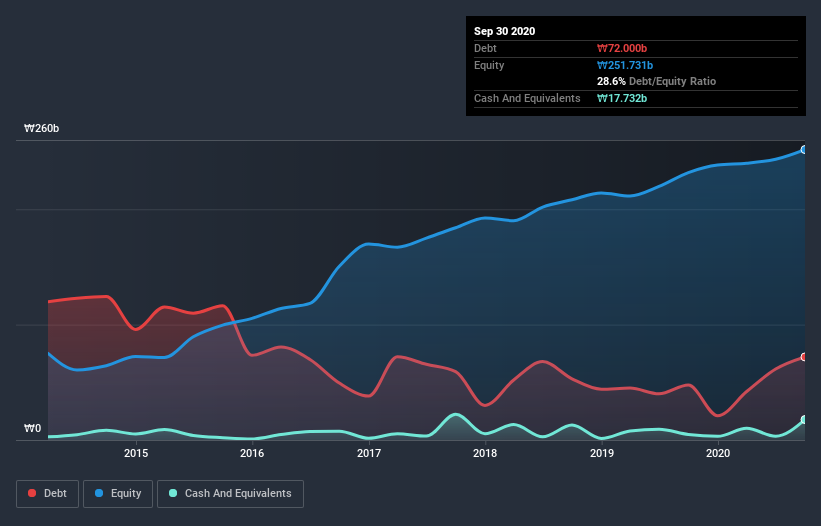This screenshot has height=526, width=821.
Task: Click the ₩251.731b equity value
Action: coord(625,65)
